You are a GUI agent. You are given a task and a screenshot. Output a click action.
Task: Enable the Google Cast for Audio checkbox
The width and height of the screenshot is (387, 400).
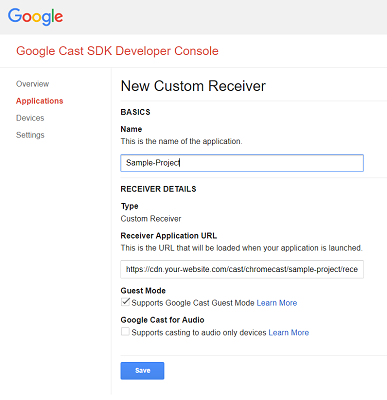click(x=125, y=332)
